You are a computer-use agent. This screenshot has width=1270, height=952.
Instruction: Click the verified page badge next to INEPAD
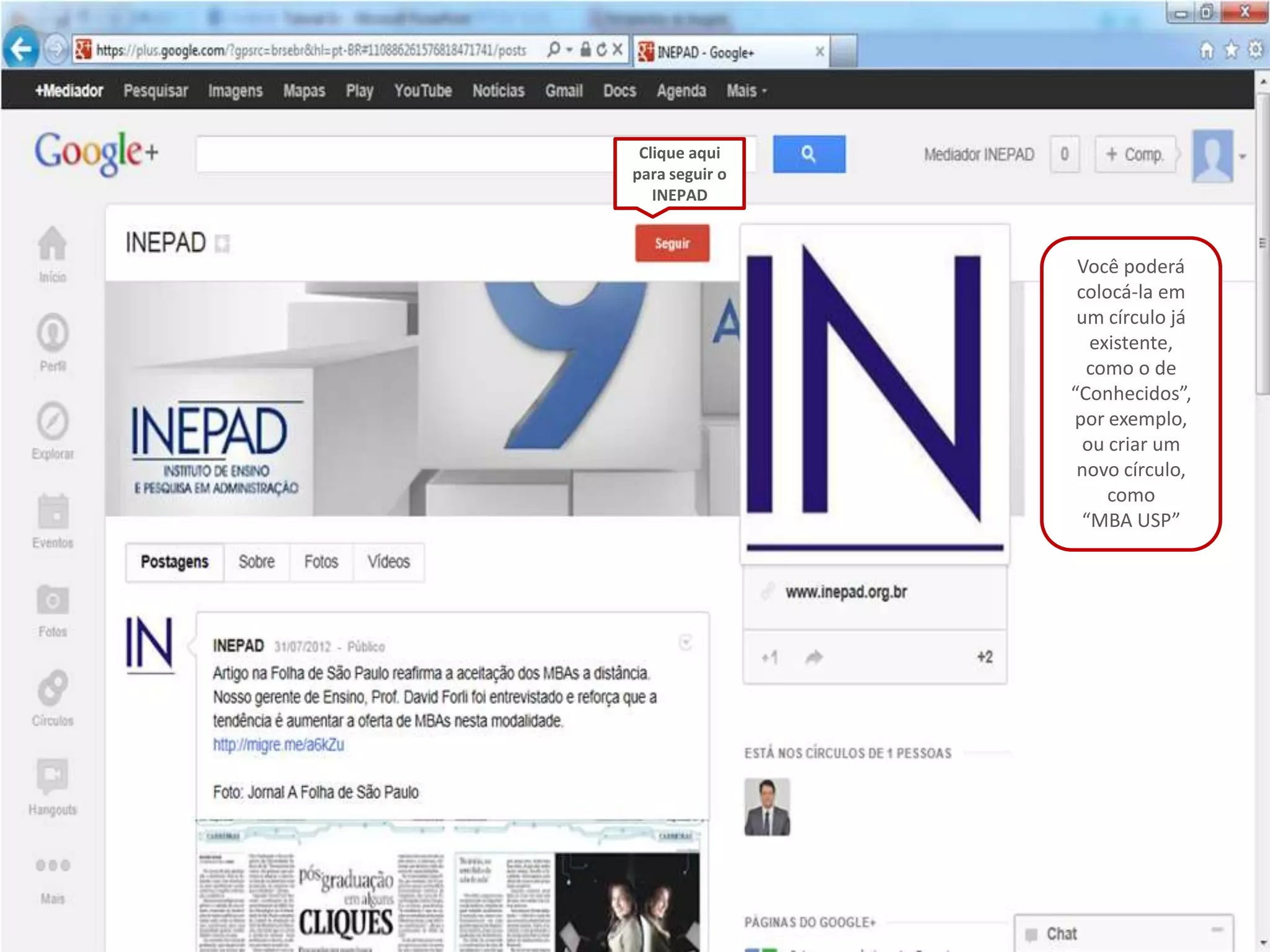click(222, 244)
